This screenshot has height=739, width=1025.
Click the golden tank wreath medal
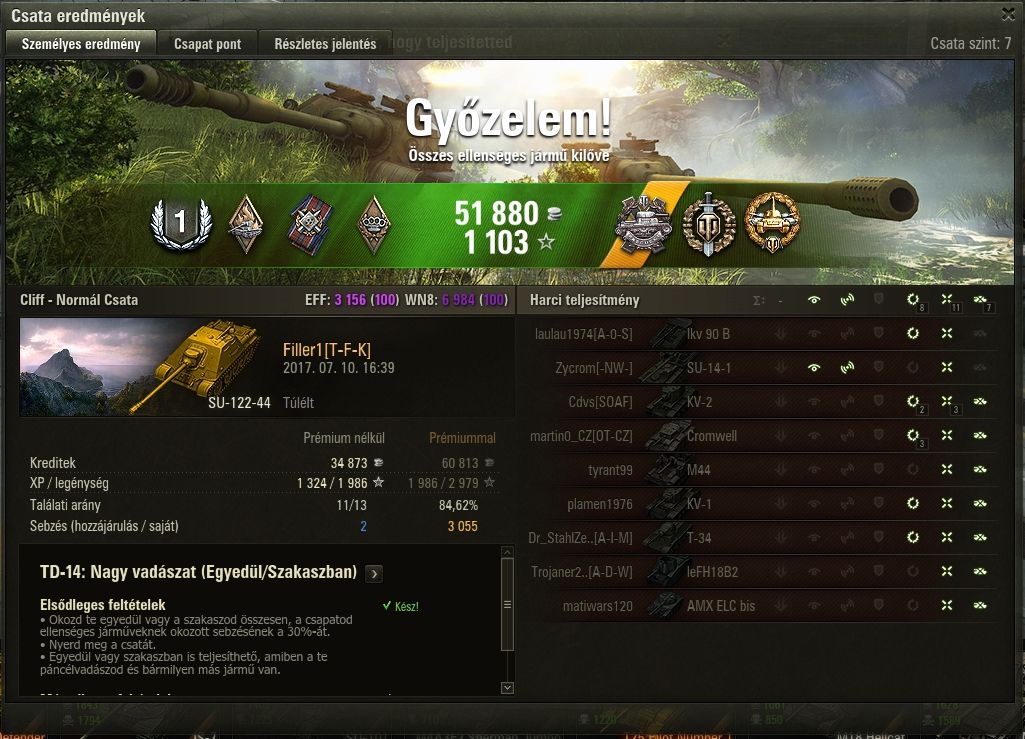tap(772, 223)
